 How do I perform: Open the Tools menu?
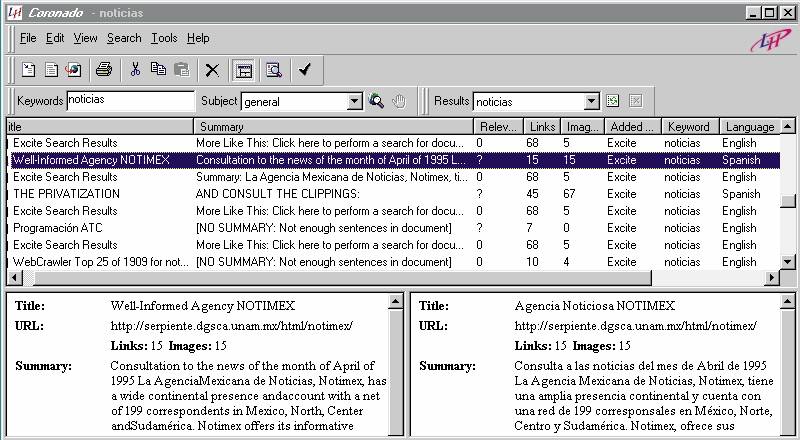point(164,38)
